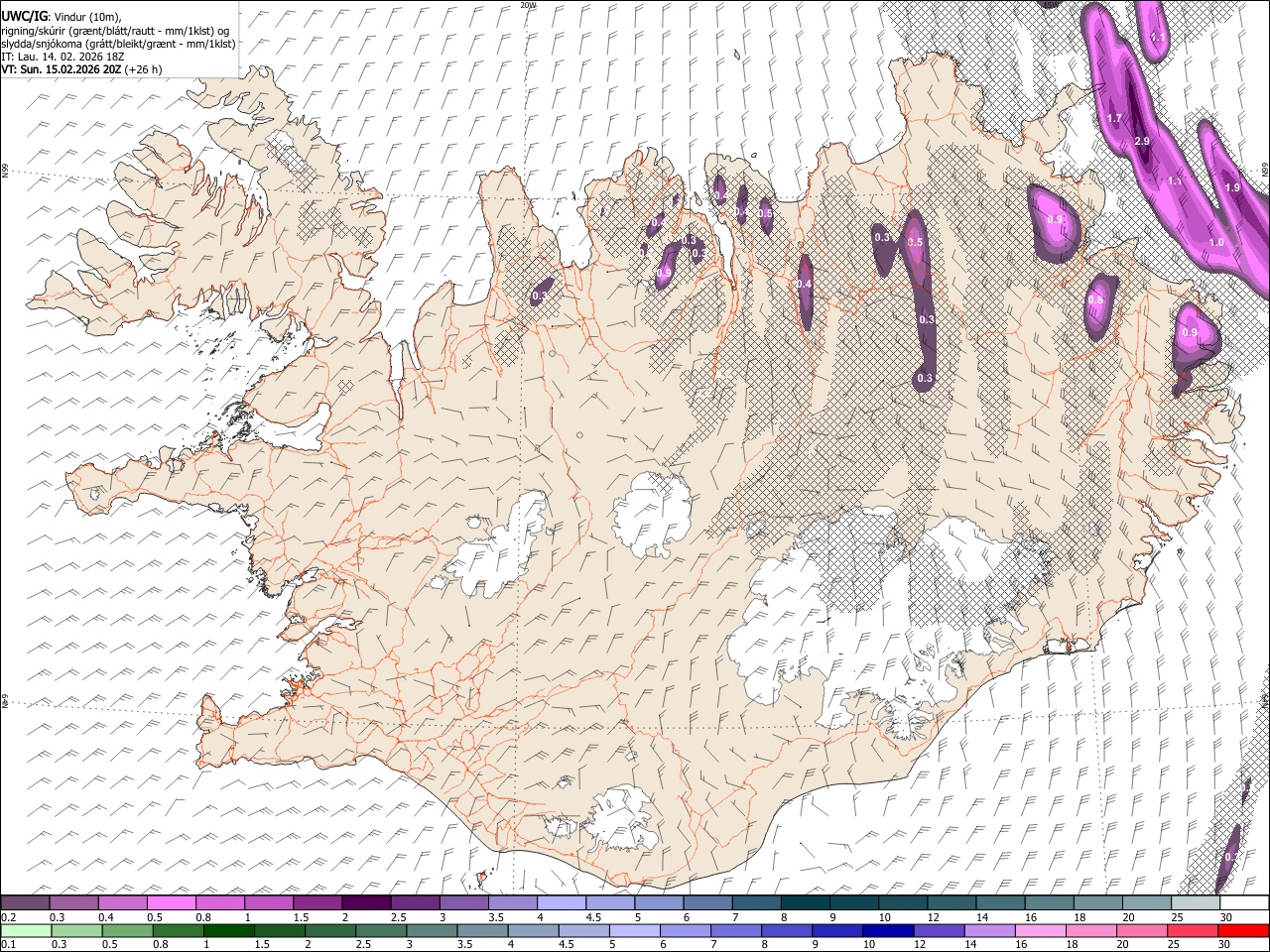Click the top legend swatch starting at 0.2

25,903
